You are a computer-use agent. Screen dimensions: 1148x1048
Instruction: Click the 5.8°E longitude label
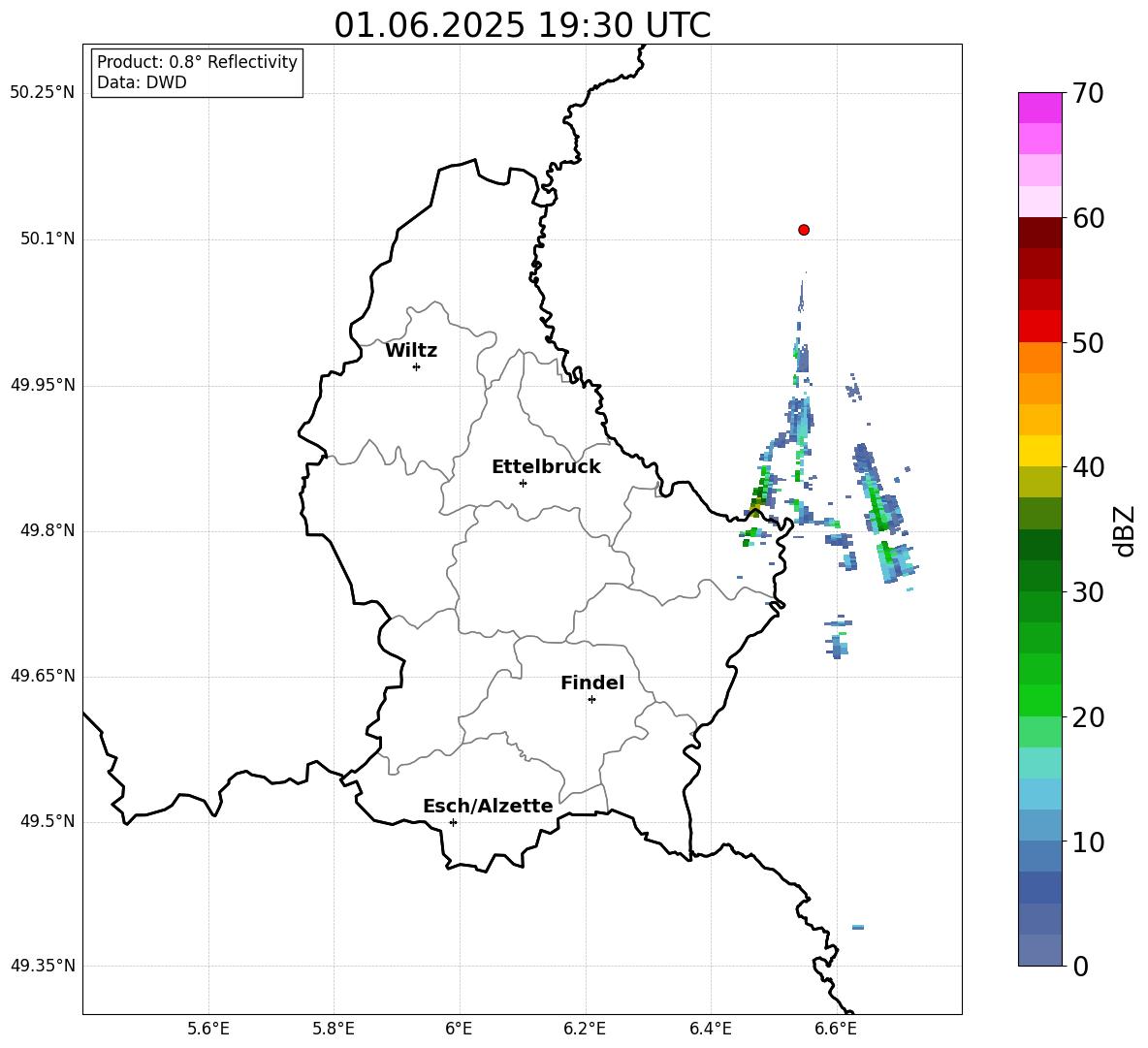point(334,1029)
